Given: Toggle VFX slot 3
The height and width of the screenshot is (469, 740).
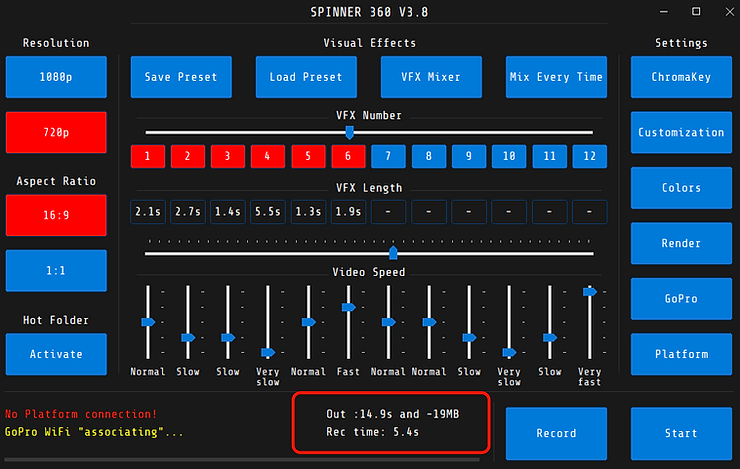Looking at the screenshot, I should (228, 156).
